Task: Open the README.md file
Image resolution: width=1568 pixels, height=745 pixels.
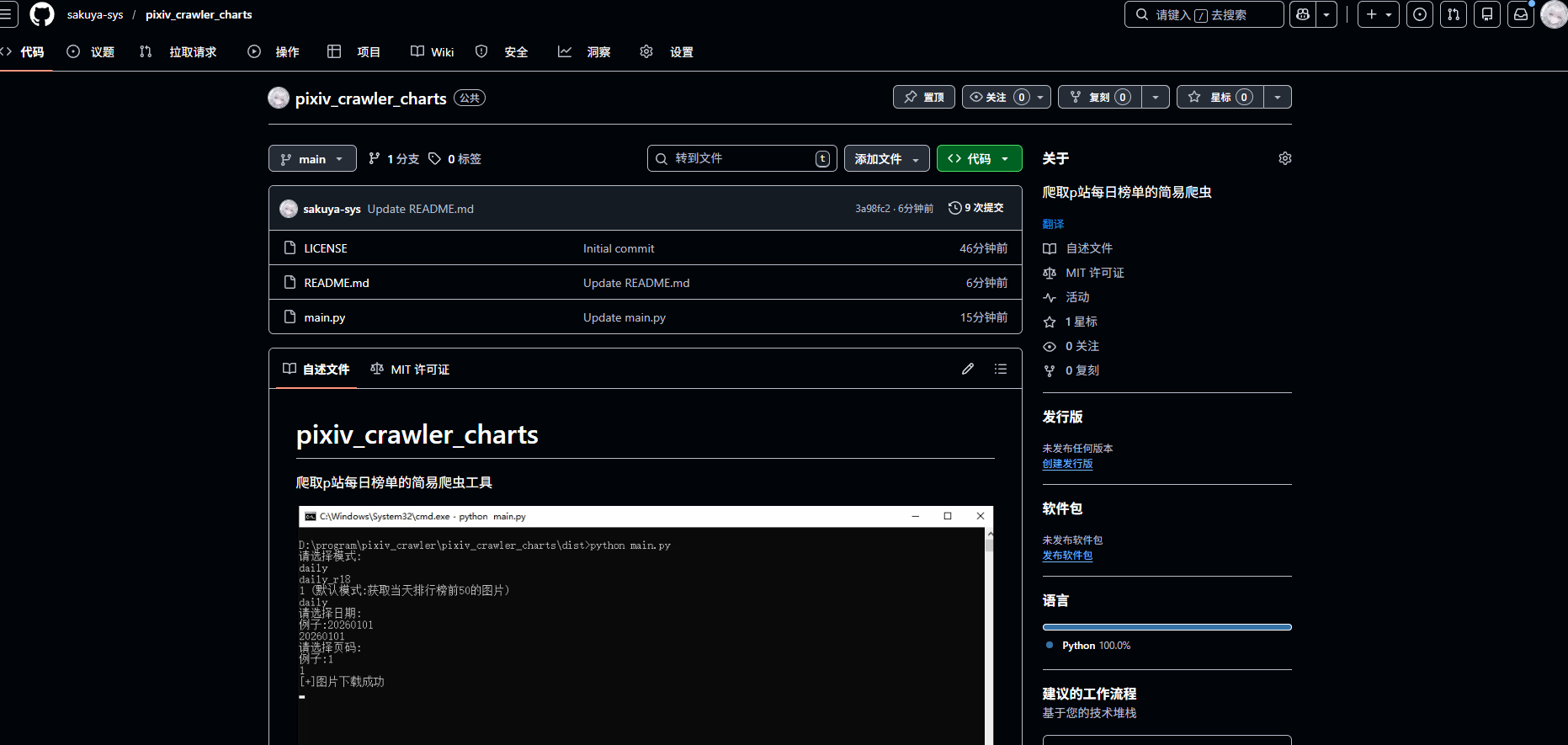Action: coord(337,283)
